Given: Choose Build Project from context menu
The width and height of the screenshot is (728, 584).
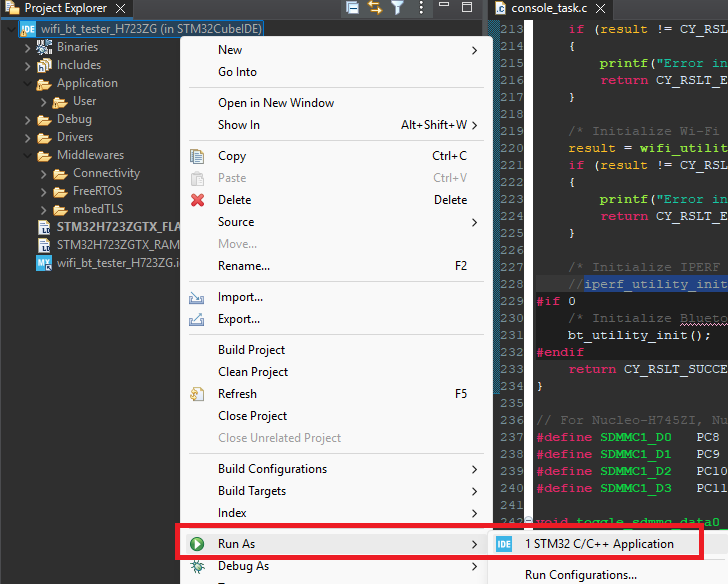Looking at the screenshot, I should click(251, 350).
